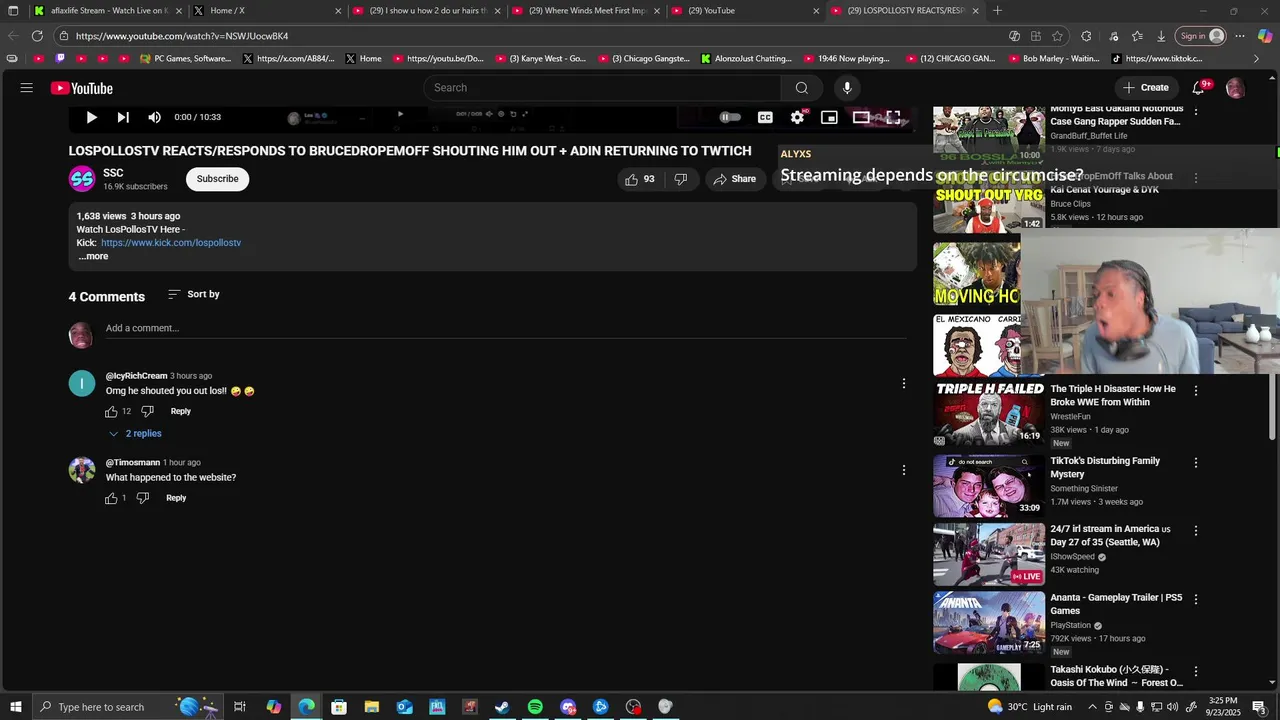Like IcyRichCream's comment
This screenshot has width=1280, height=720.
pyautogui.click(x=111, y=412)
